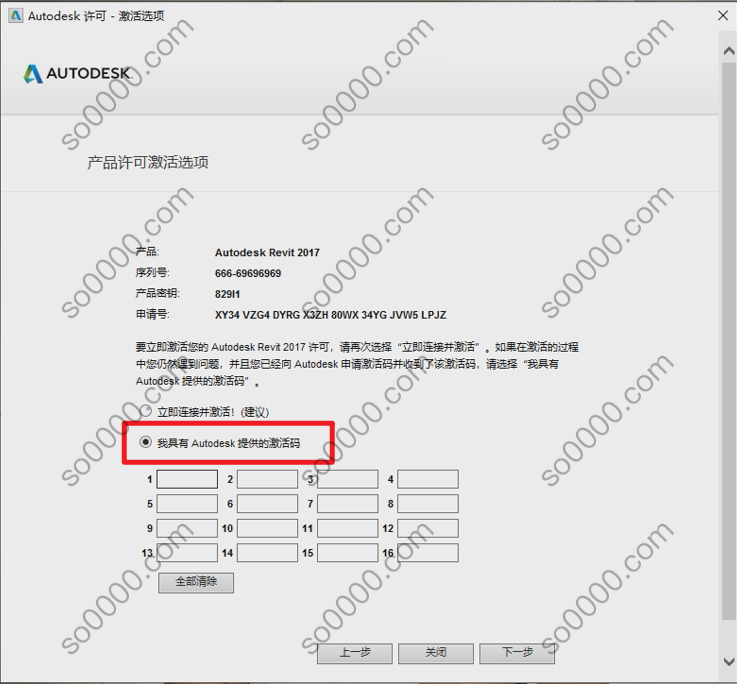Viewport: 737px width, 684px height.
Task: Go back with the 上一步 button
Action: pos(355,652)
